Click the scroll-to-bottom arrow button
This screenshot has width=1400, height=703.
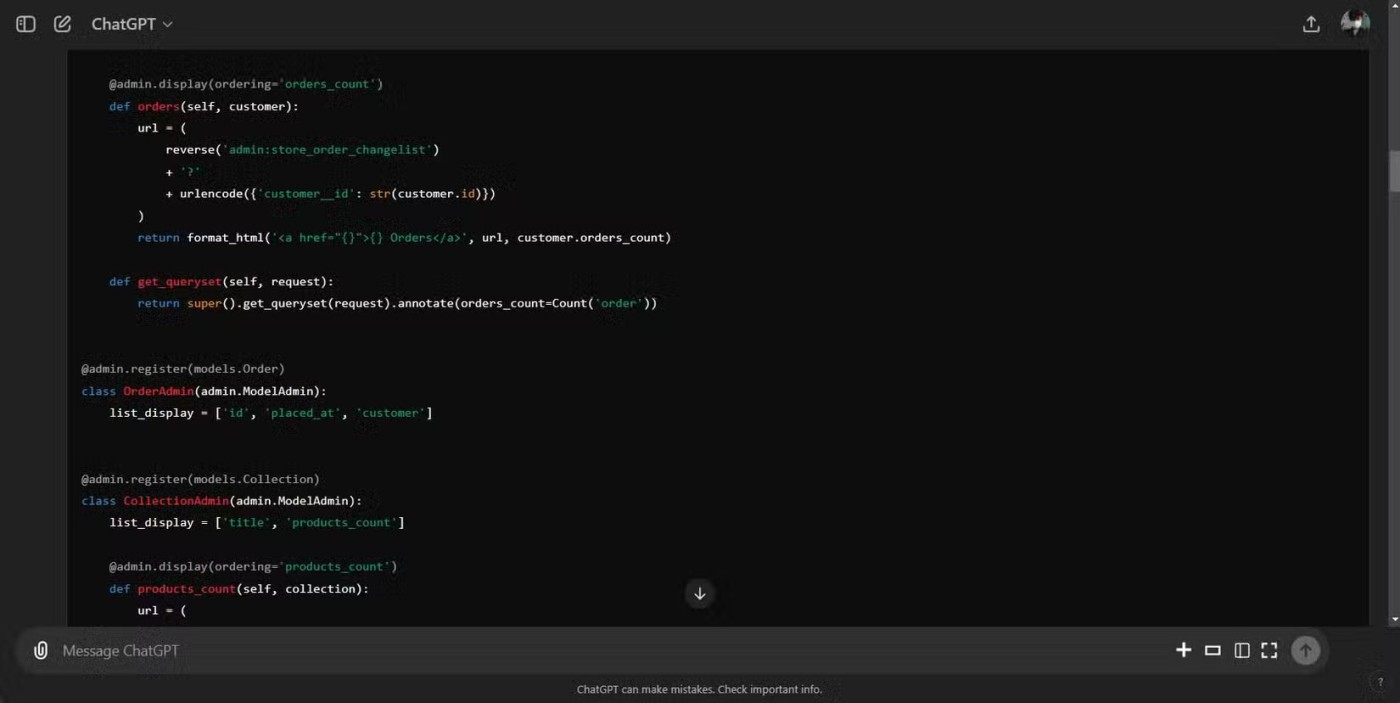coord(700,594)
